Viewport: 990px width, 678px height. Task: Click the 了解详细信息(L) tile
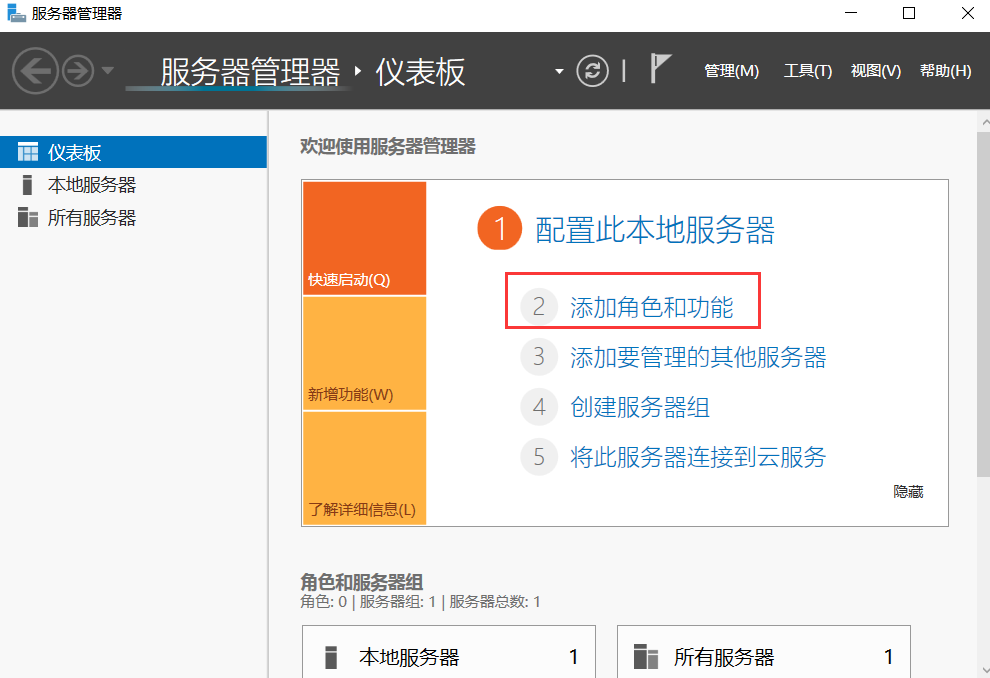364,468
